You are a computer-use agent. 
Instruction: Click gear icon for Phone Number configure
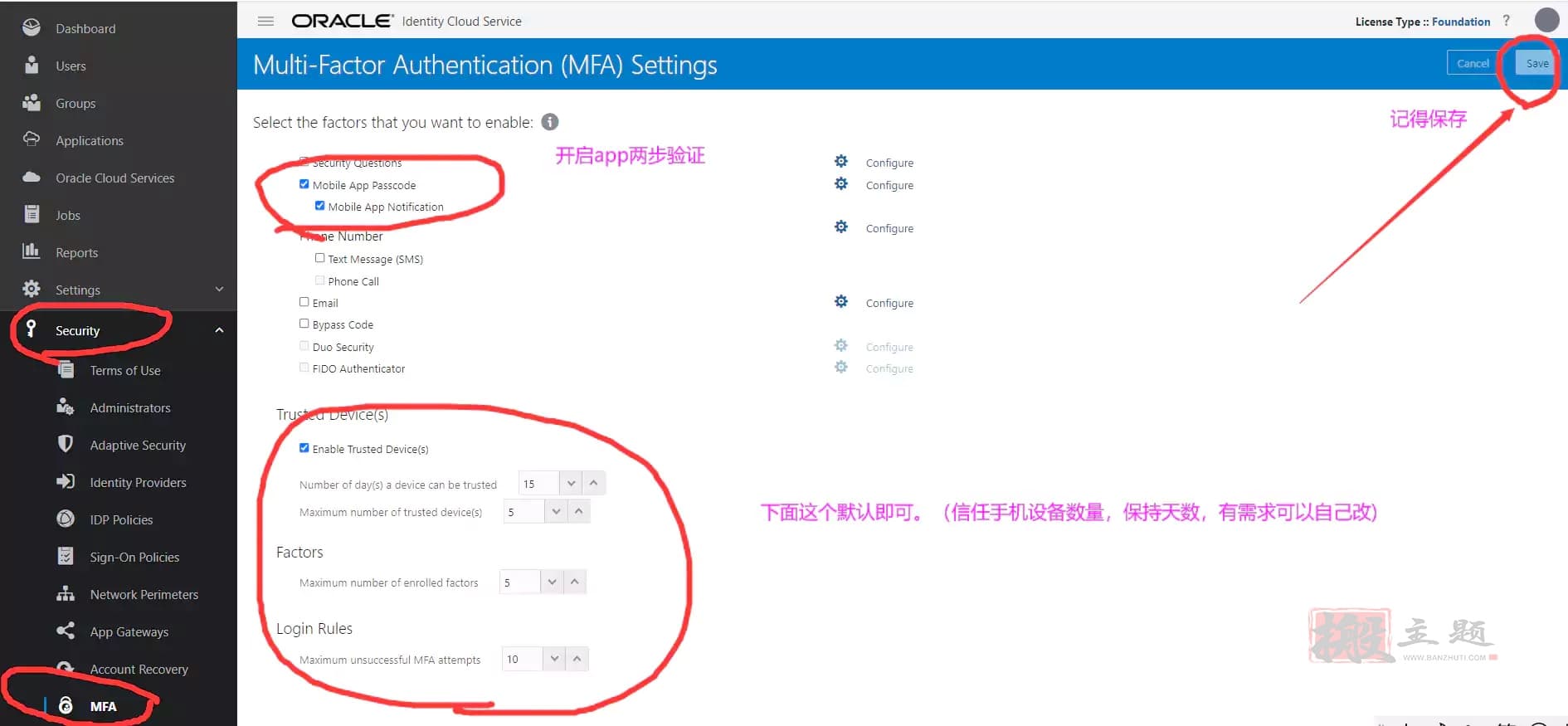[841, 227]
